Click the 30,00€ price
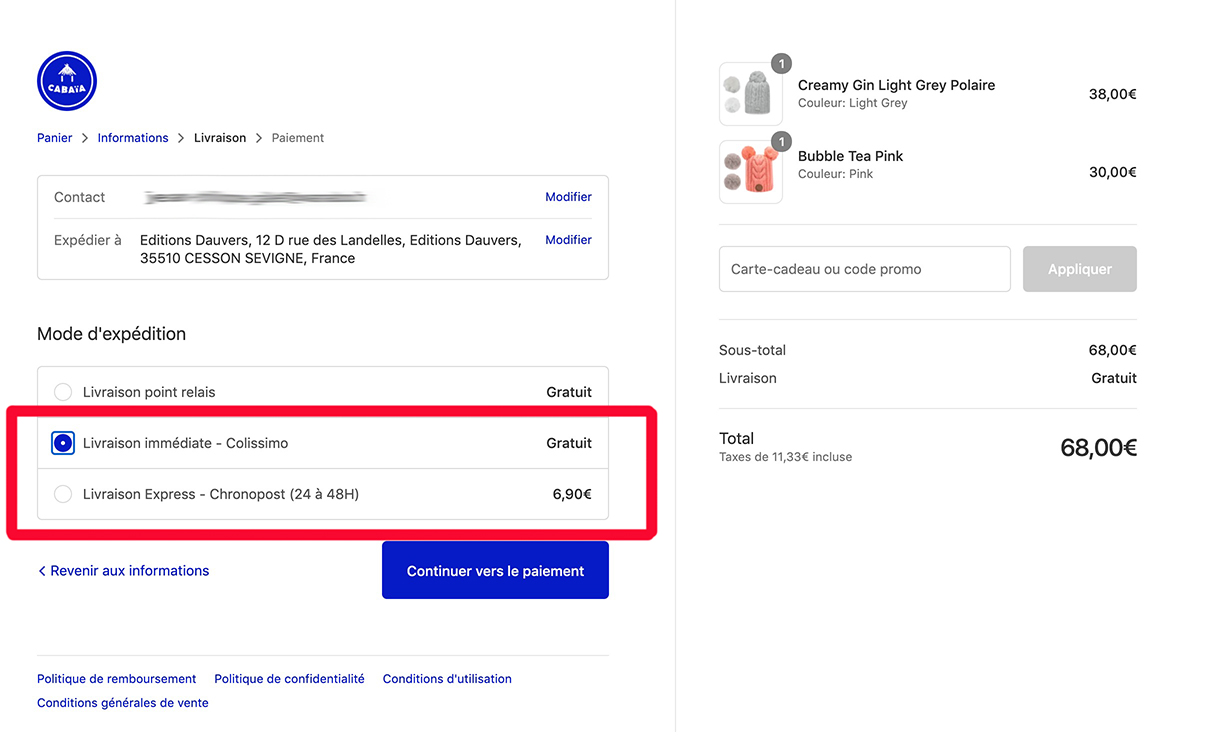The width and height of the screenshot is (1210, 742). [x=1113, y=172]
